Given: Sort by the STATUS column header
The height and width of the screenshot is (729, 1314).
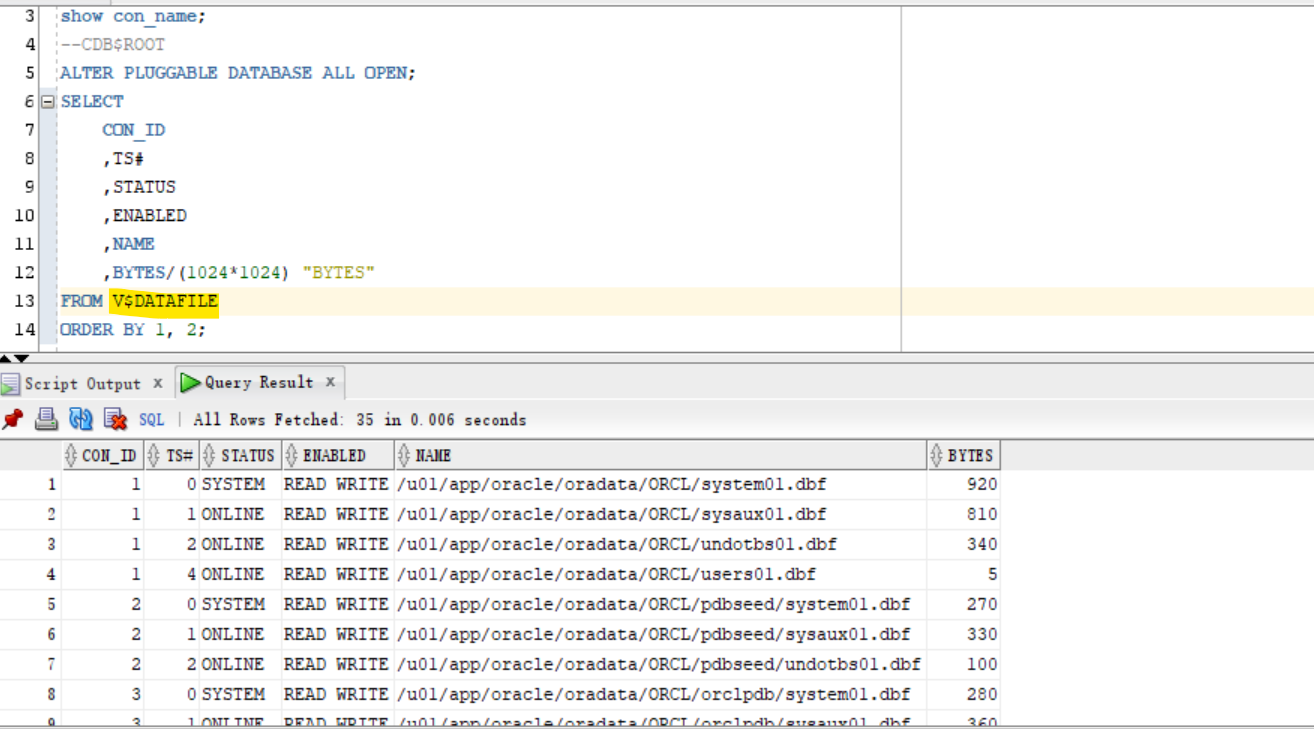Looking at the screenshot, I should coord(240,455).
